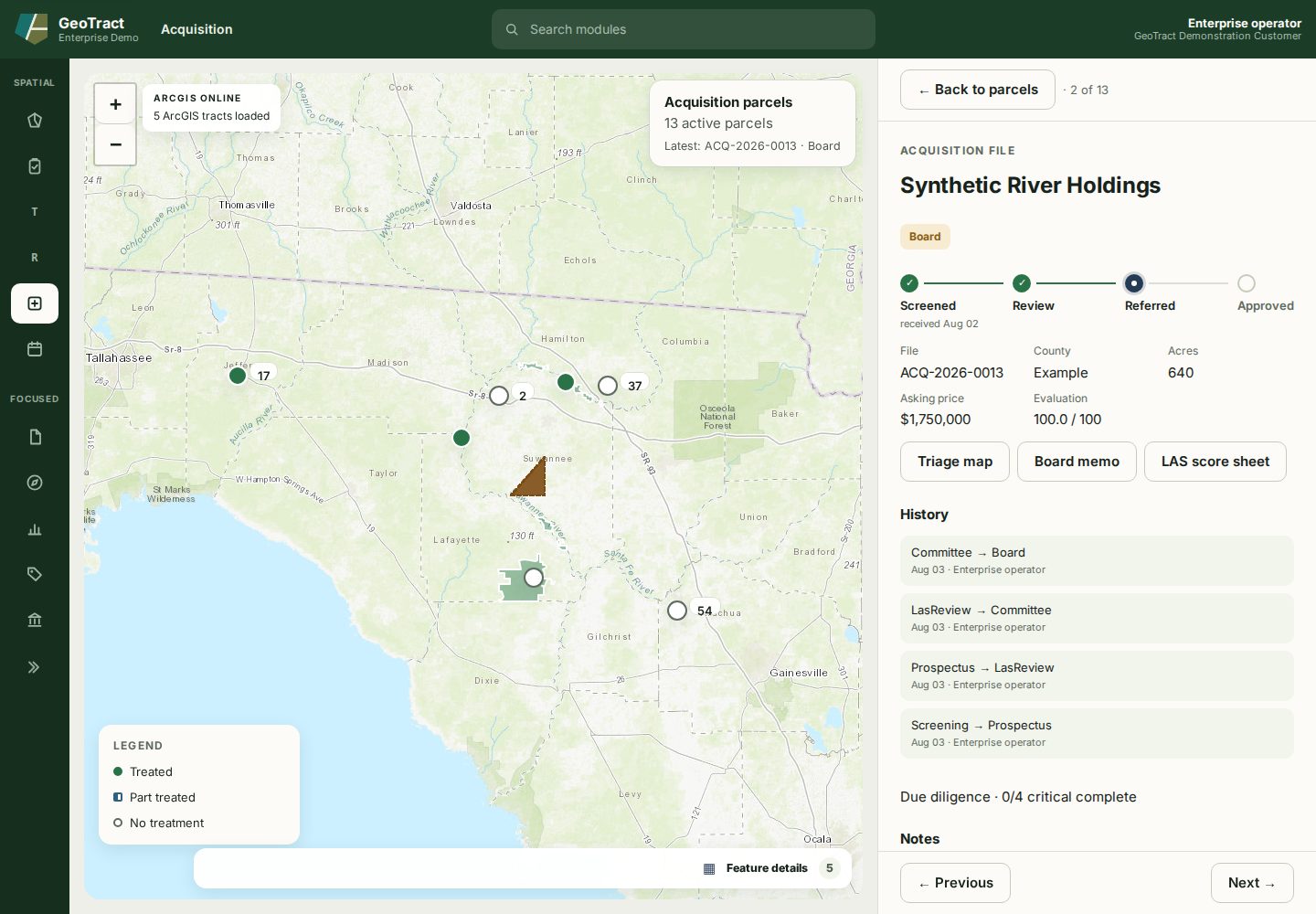
Task: Click the white marker on green Lafayette tract
Action: (x=534, y=578)
